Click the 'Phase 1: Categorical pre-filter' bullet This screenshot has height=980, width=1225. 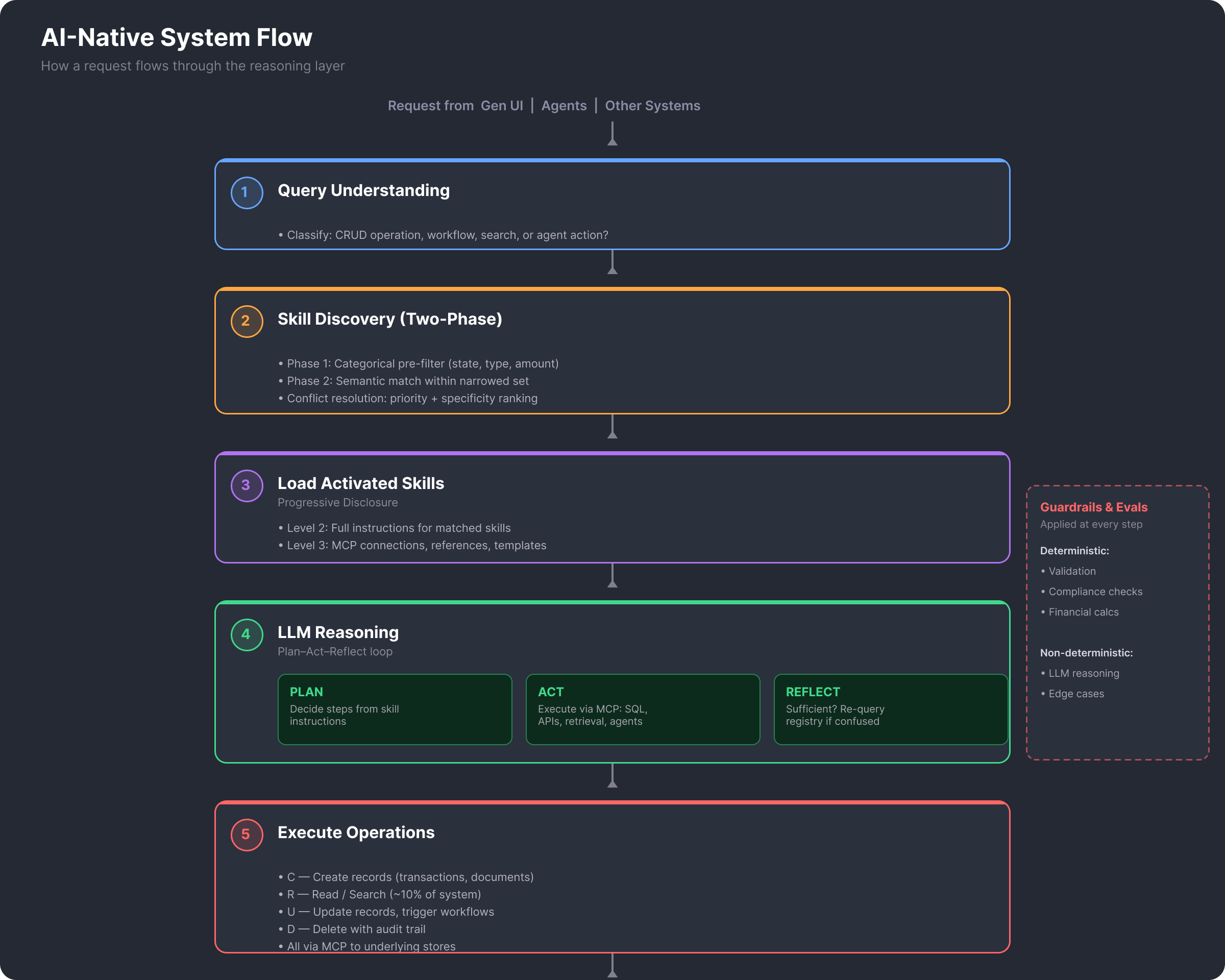click(418, 363)
